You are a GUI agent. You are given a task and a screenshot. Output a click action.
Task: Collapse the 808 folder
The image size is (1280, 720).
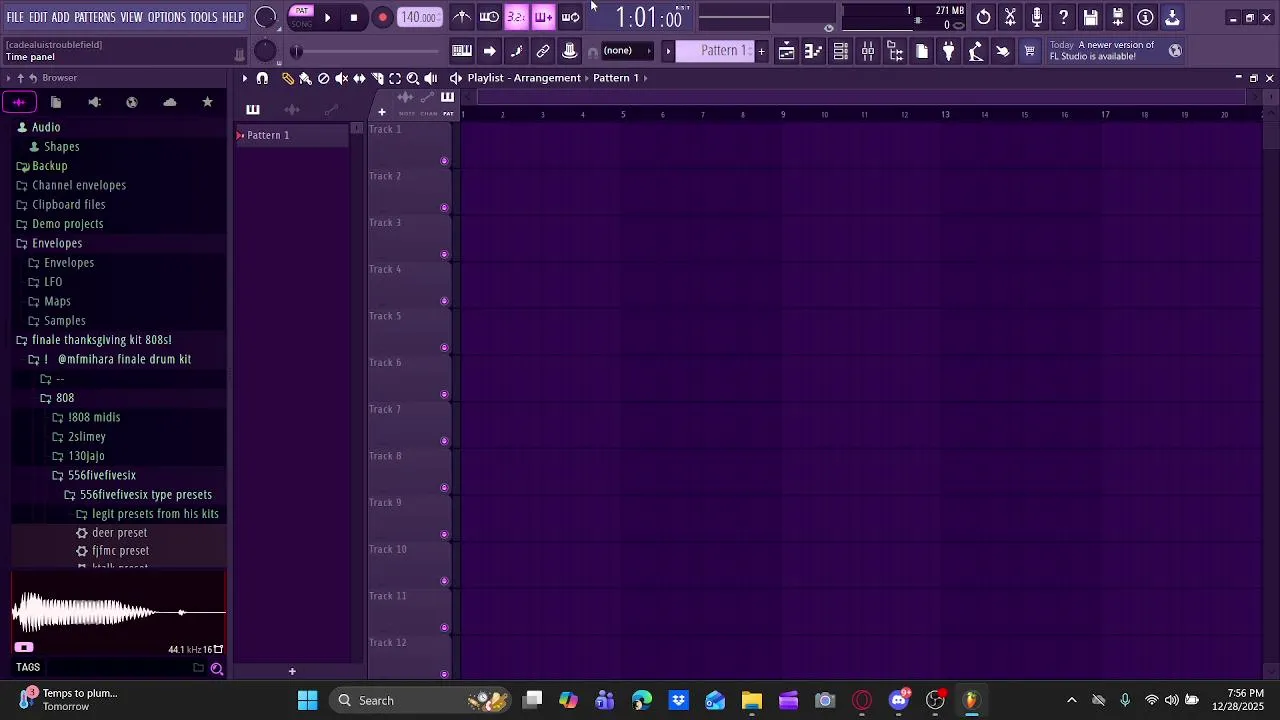tap(56, 398)
